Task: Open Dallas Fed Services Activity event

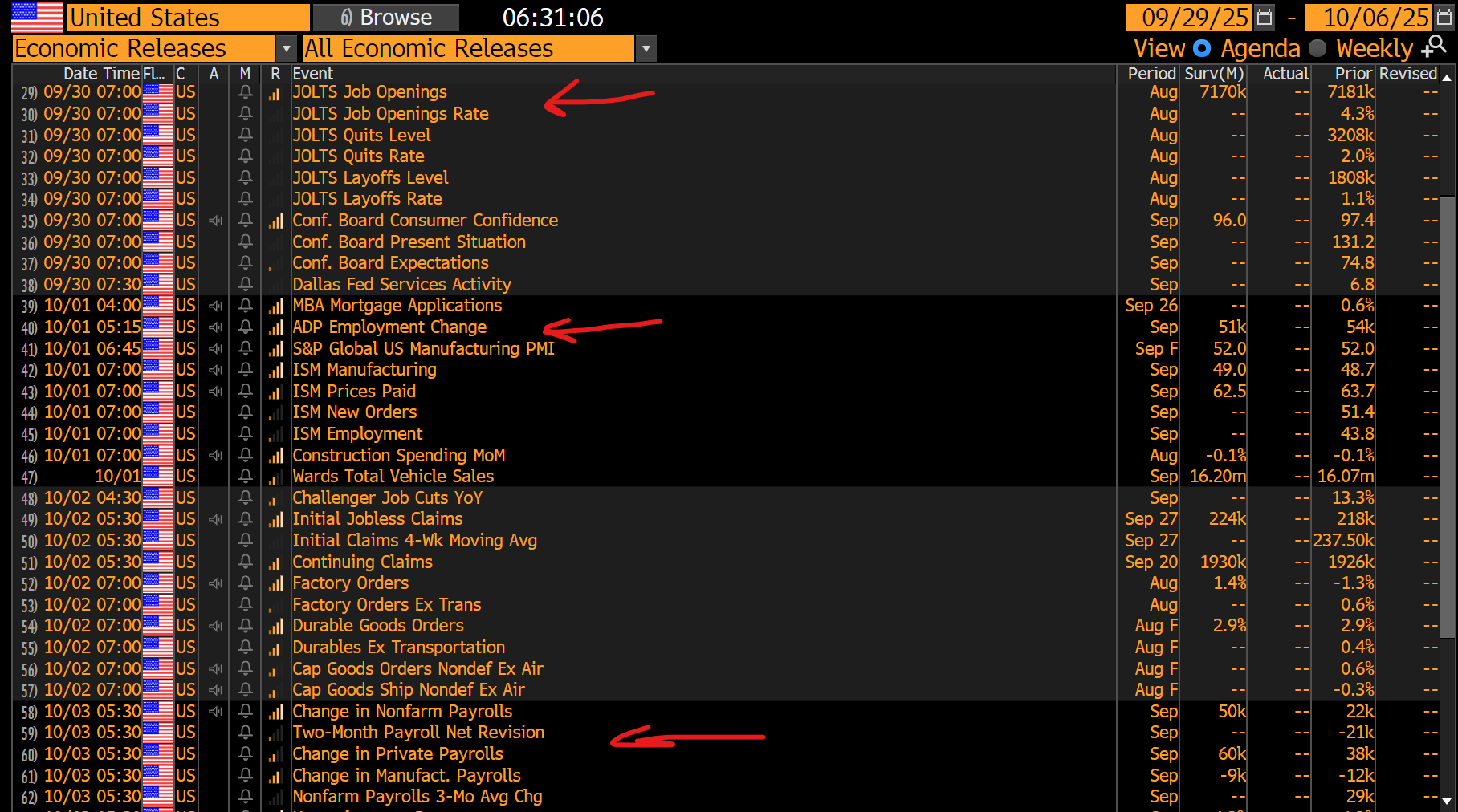Action: click(x=401, y=285)
